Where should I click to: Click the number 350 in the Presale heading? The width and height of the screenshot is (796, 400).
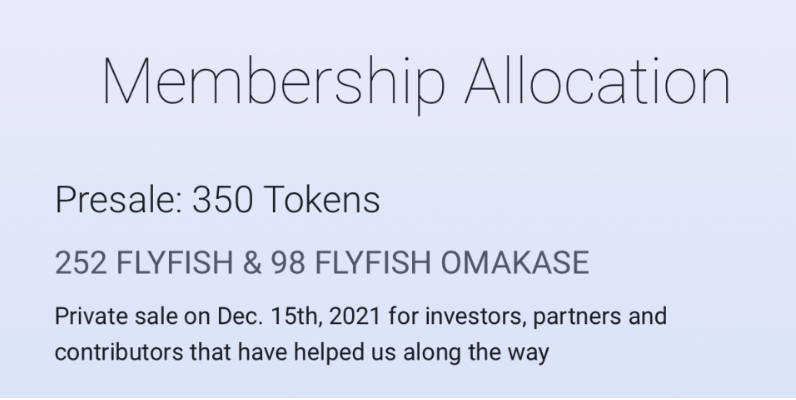click(x=222, y=199)
